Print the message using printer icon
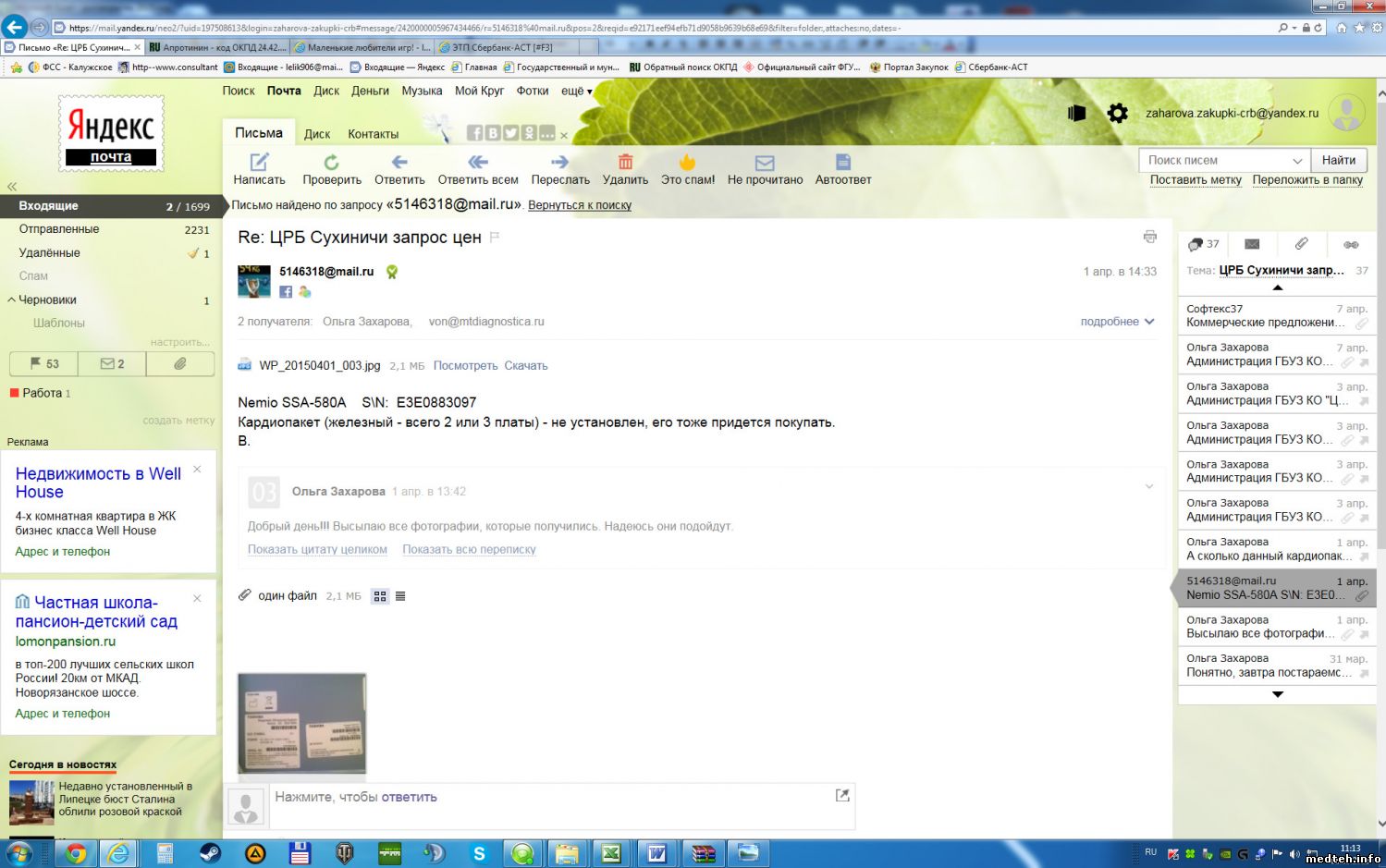This screenshot has height=868, width=1386. 1149,237
